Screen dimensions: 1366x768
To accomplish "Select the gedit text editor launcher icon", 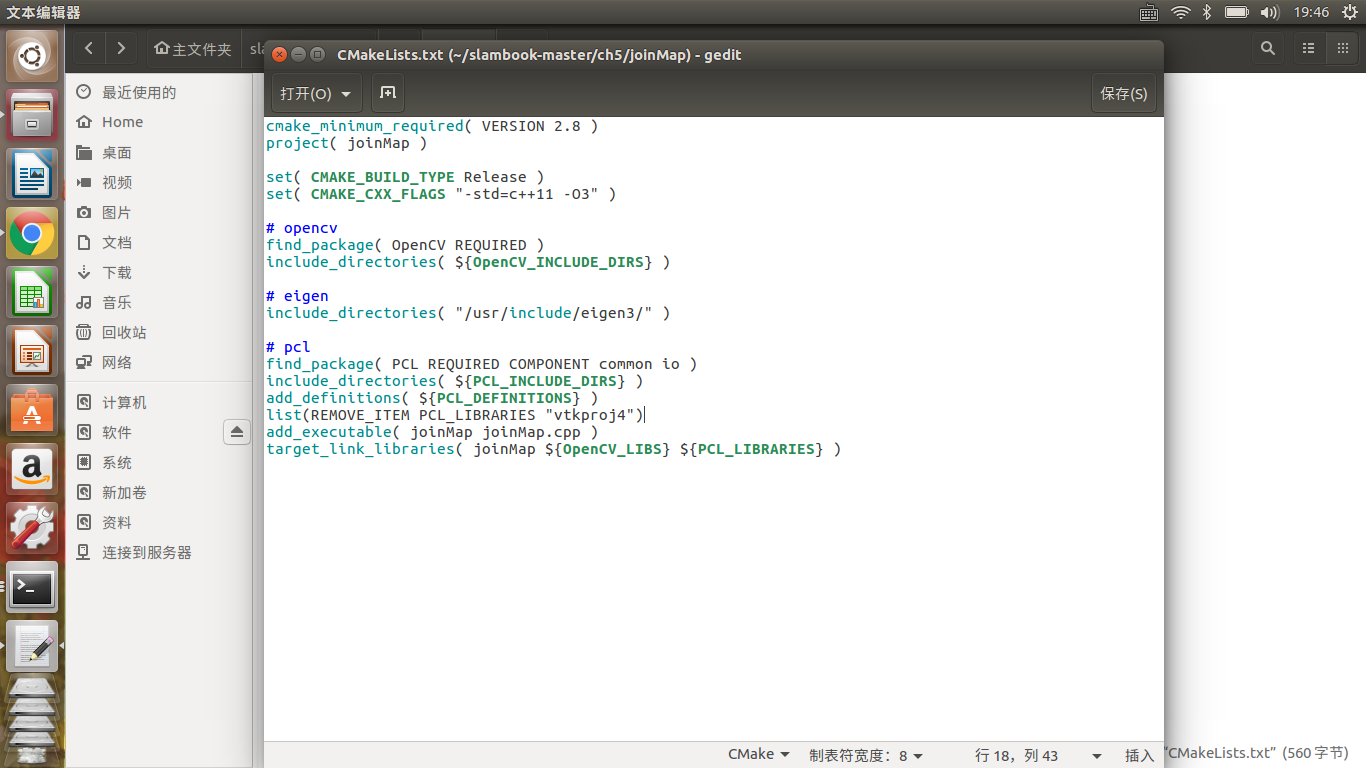I will point(32,646).
